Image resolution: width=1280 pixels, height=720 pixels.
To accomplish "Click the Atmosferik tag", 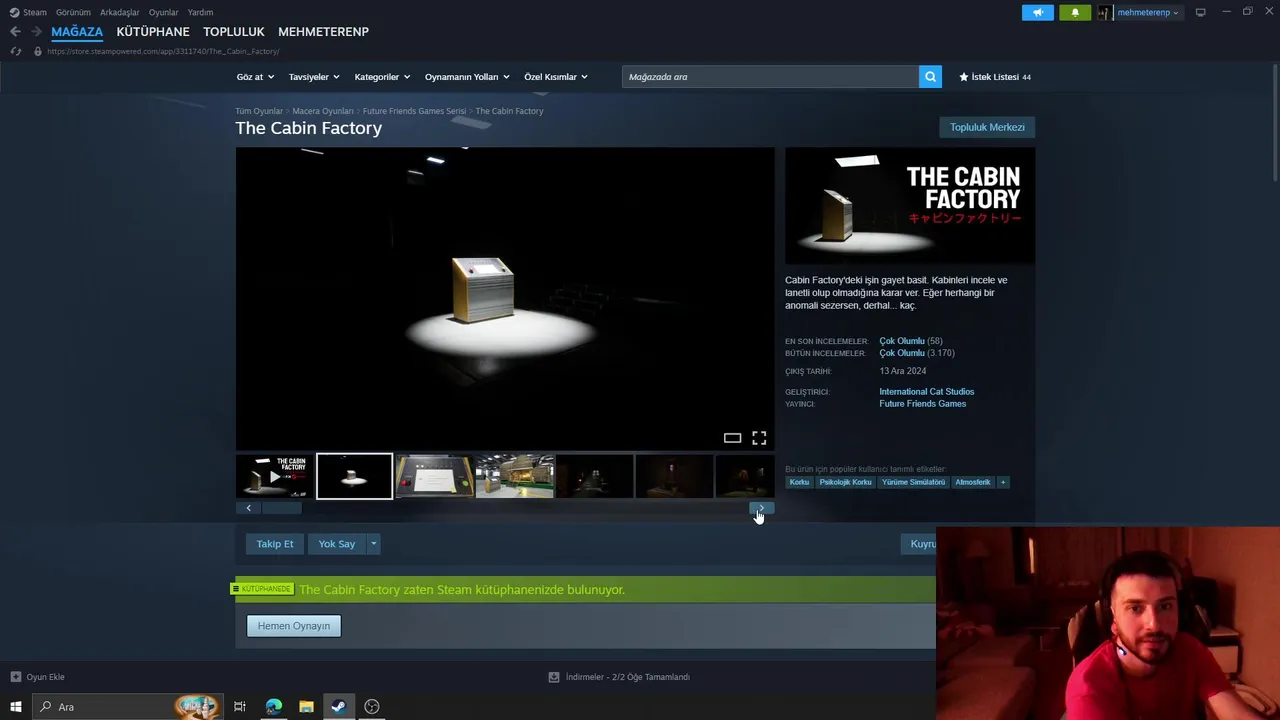I will [x=972, y=482].
